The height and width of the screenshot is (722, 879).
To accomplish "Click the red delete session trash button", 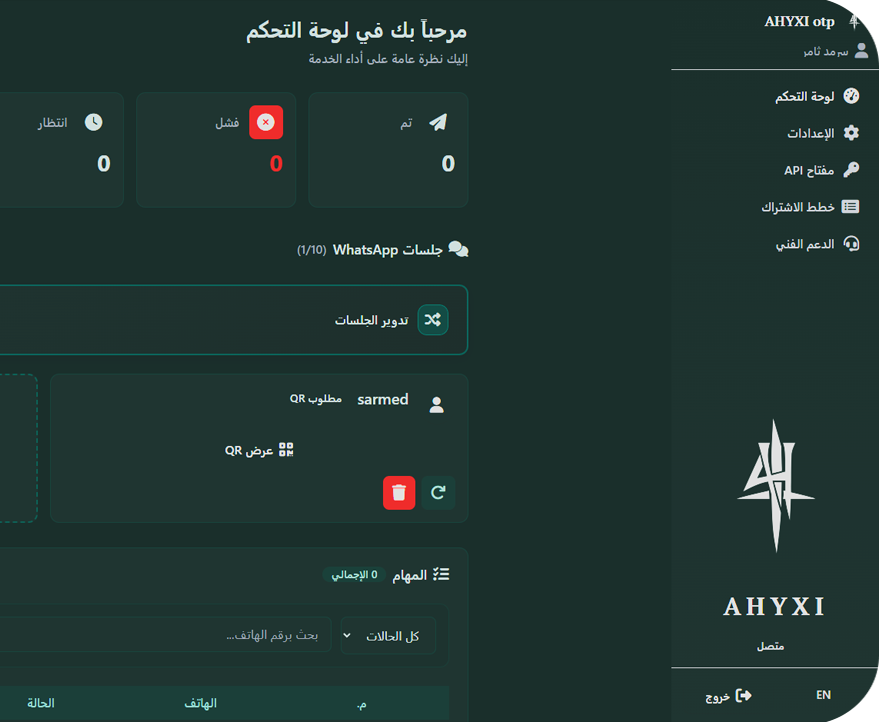I will click(x=399, y=492).
